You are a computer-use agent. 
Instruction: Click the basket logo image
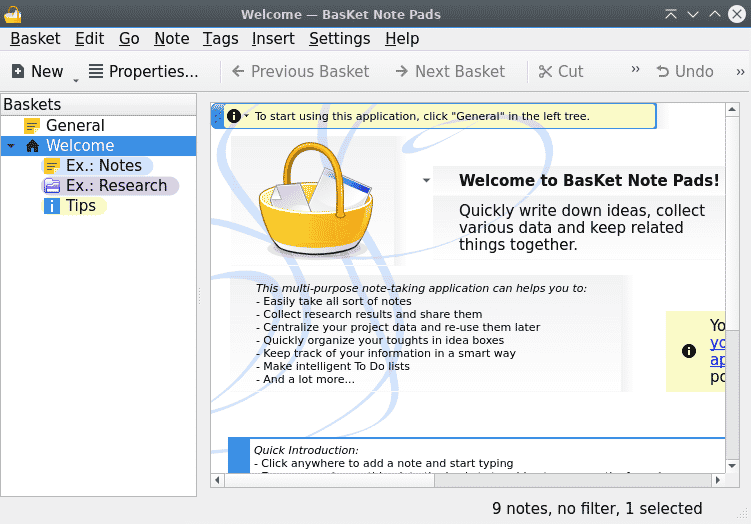tap(316, 199)
